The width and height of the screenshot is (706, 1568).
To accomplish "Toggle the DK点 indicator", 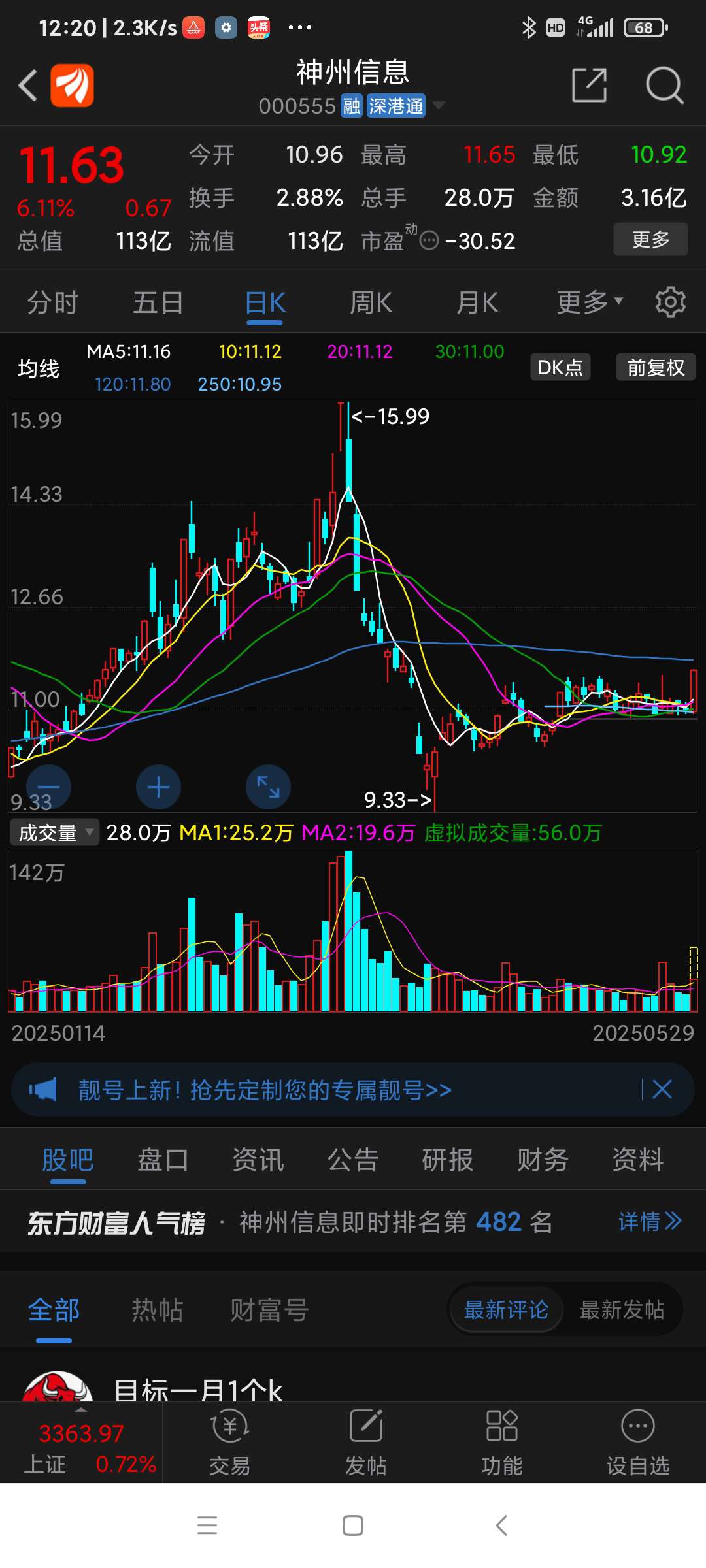I will [x=560, y=367].
